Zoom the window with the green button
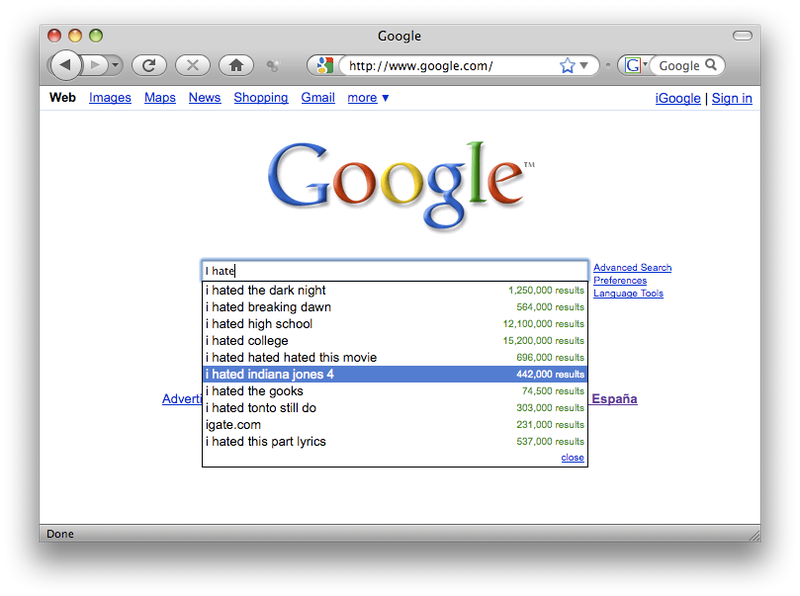Viewport: 800px width, 596px height. click(96, 35)
